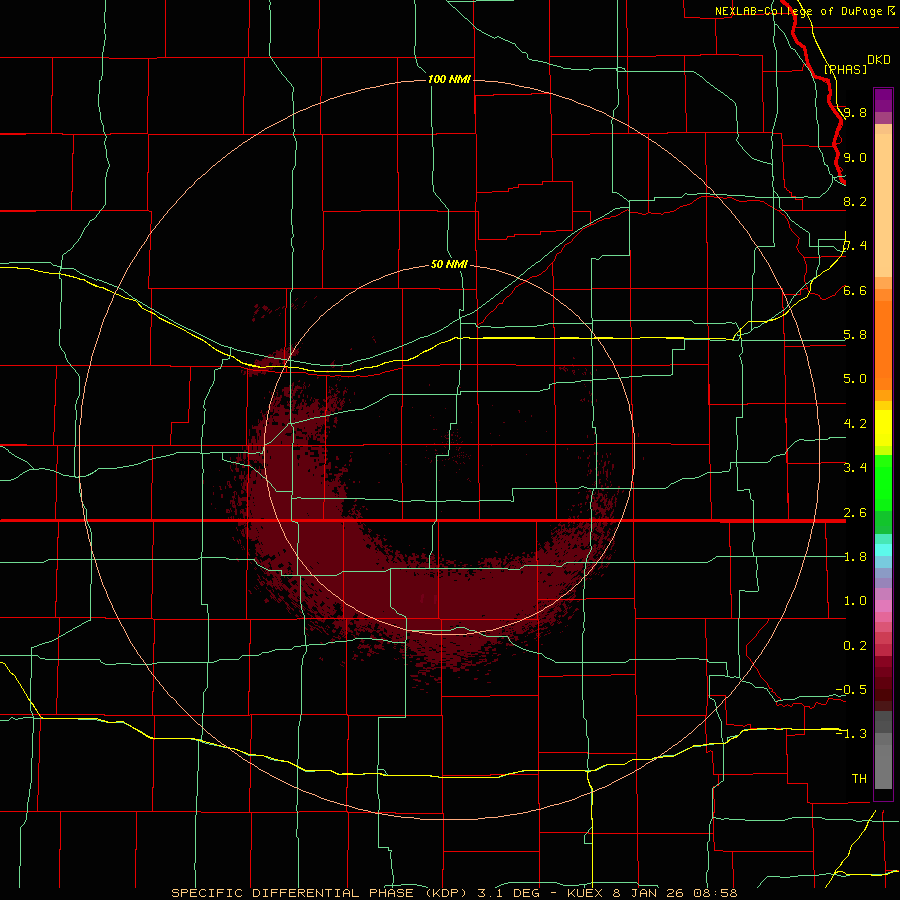
Task: Click the 6.6 value on the color scale
Action: 855,290
